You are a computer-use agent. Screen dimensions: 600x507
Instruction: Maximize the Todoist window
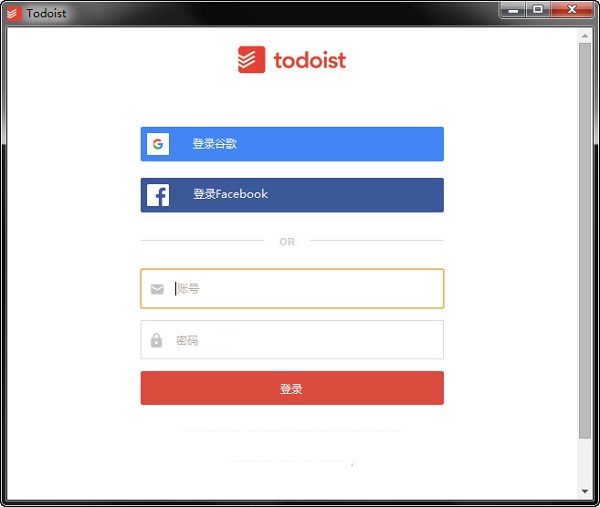coord(538,10)
